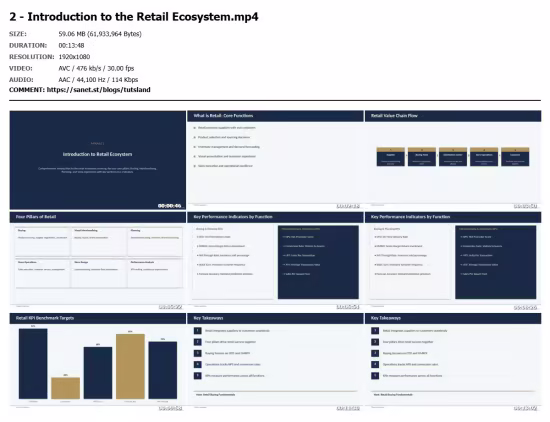550x422 pixels.
Task: Open the 'Four Pillars of Retail' thumbnail
Action: (98, 261)
